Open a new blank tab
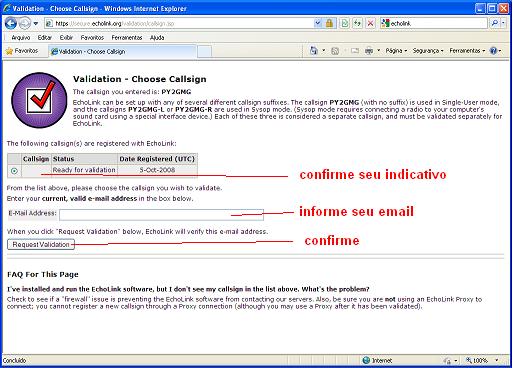513x368 pixels. click(x=204, y=52)
